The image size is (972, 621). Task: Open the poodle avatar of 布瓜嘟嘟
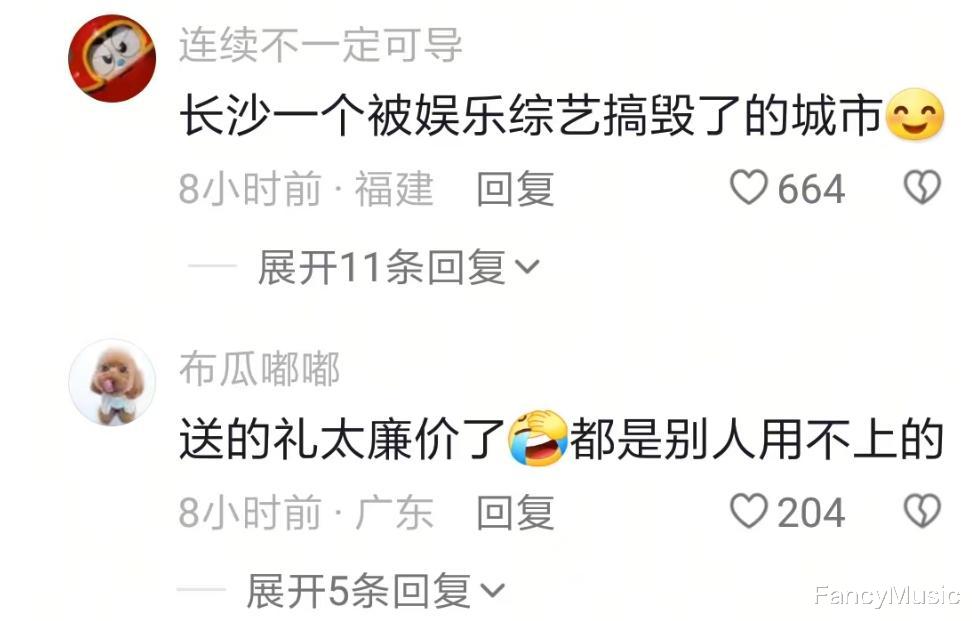click(x=112, y=382)
